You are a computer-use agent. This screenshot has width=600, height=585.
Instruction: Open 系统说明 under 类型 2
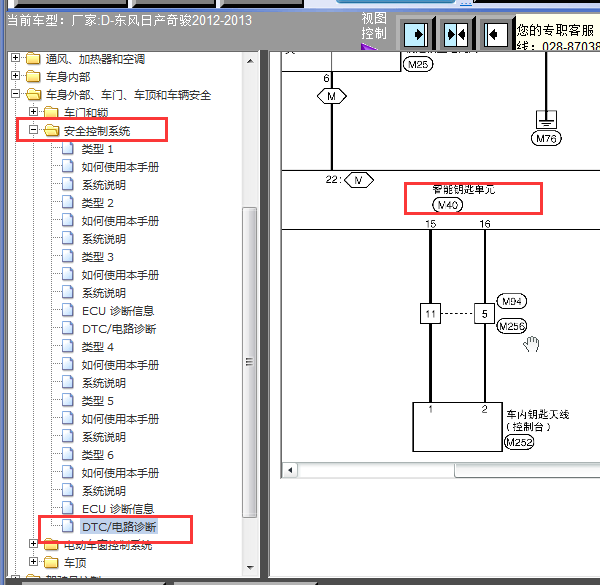click(104, 239)
